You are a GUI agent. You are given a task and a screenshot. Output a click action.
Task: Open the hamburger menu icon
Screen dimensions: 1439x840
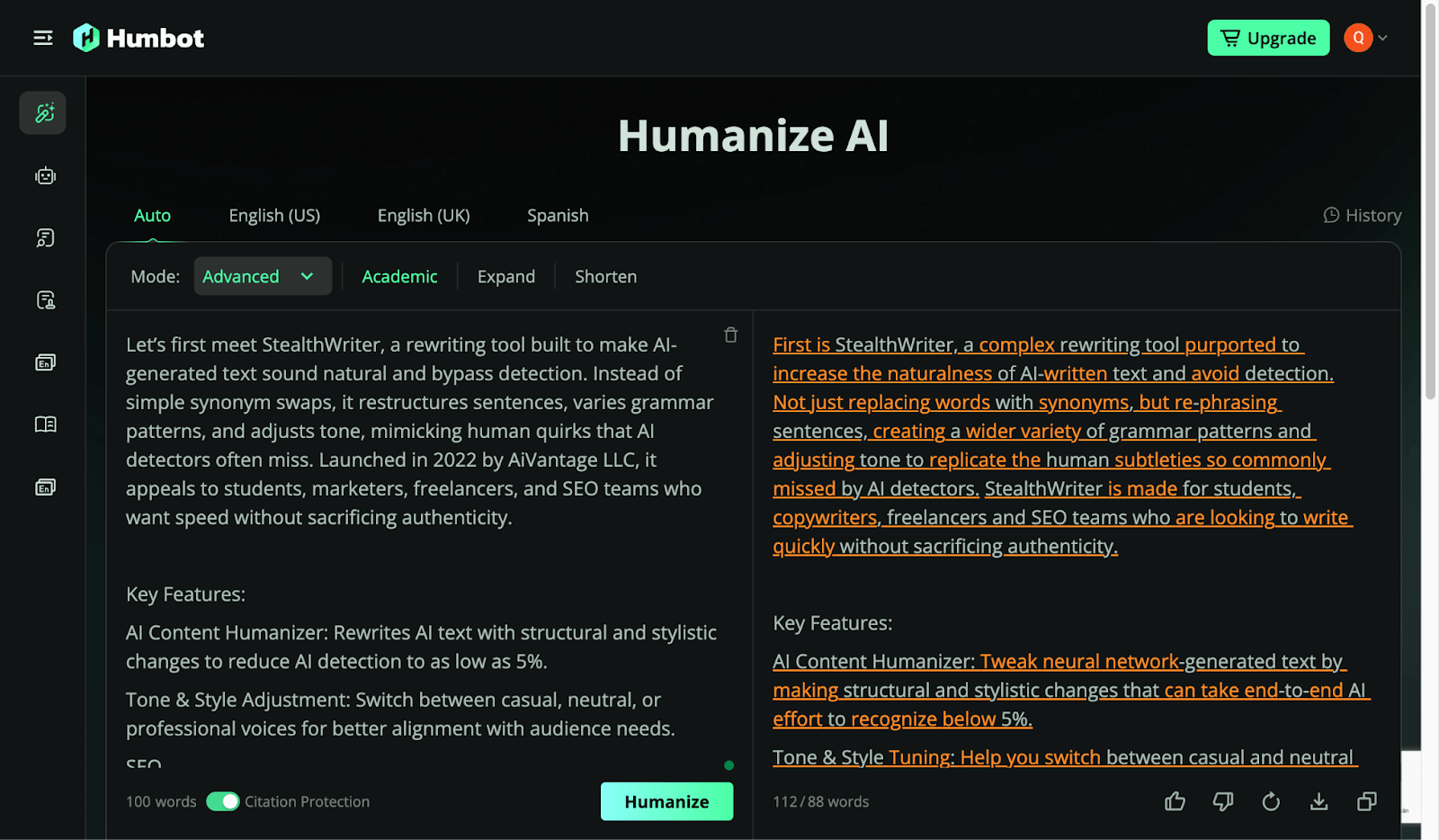43,38
